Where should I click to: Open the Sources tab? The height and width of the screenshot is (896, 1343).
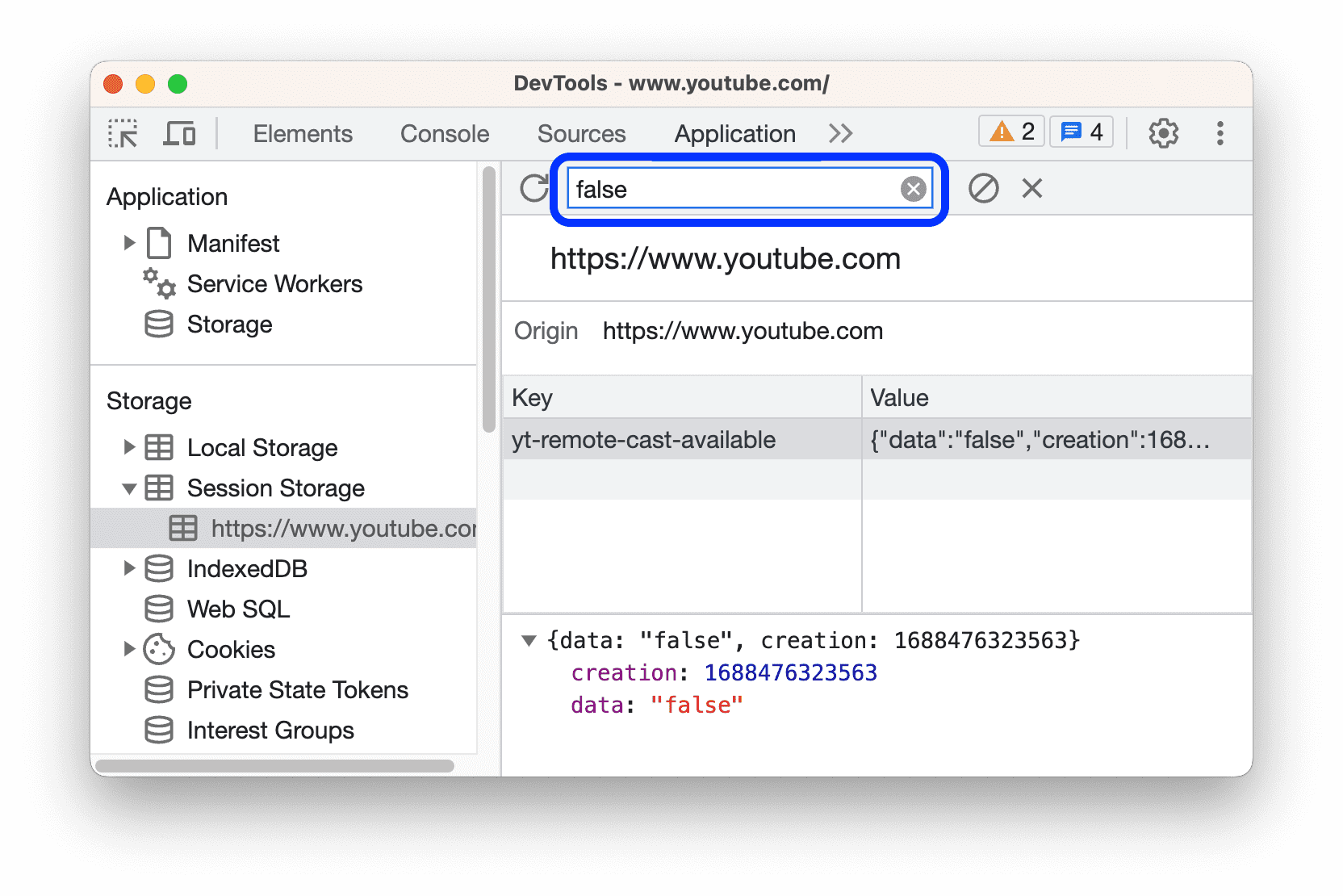pos(581,133)
